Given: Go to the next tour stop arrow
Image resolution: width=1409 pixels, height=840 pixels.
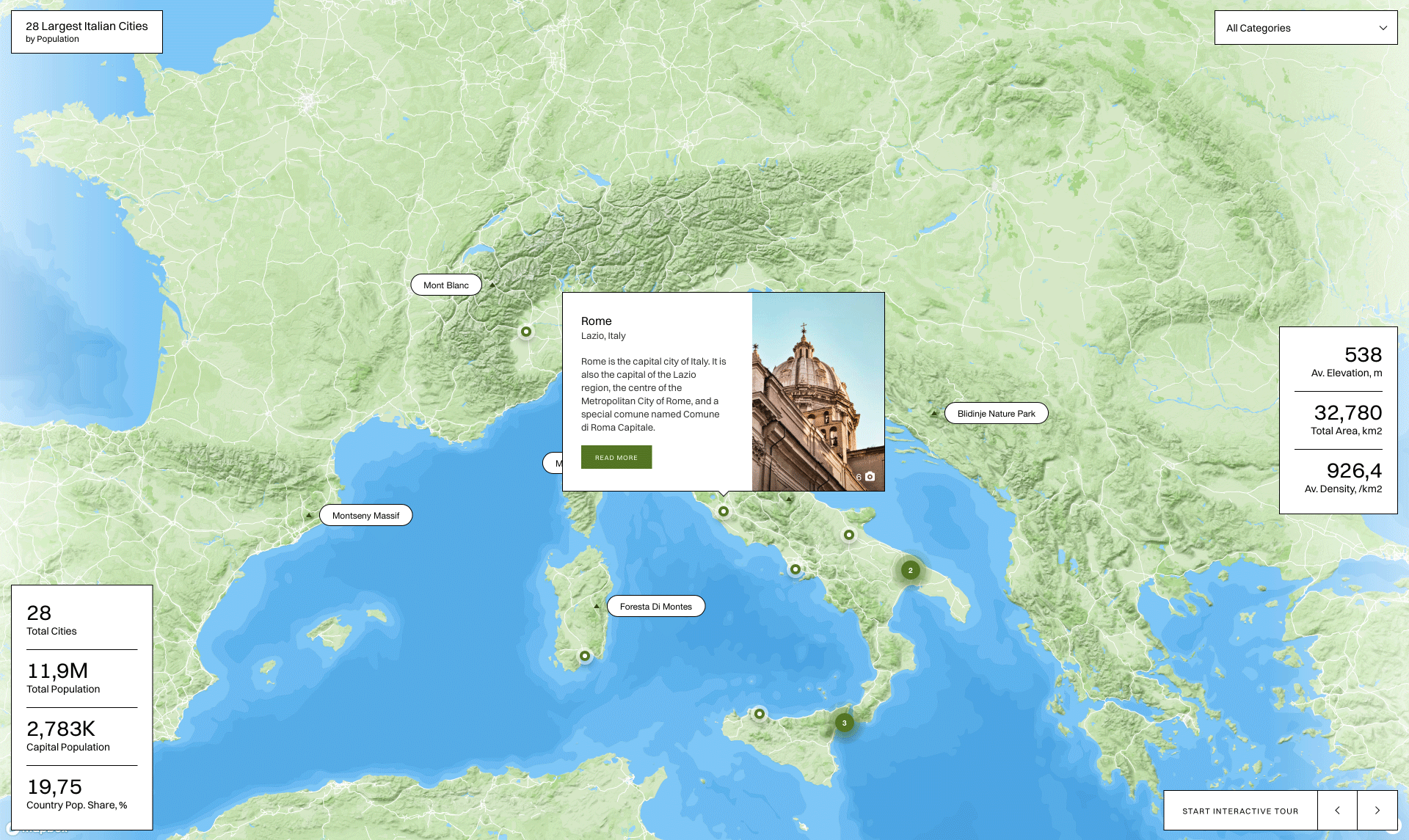Looking at the screenshot, I should (1377, 811).
